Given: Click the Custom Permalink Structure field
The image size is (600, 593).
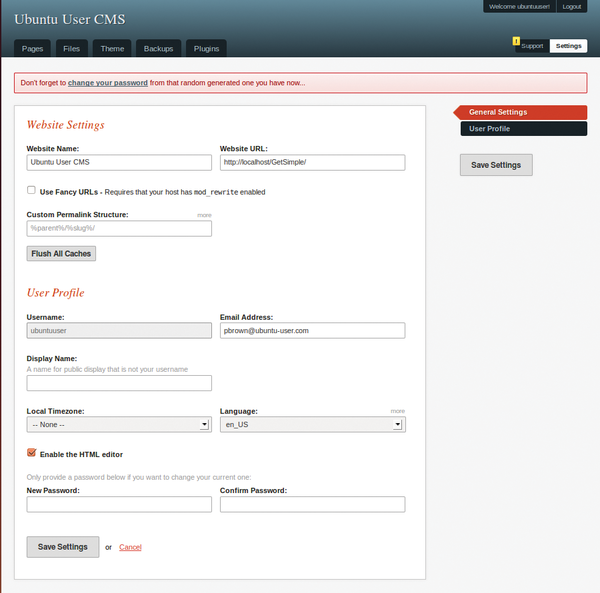Looking at the screenshot, I should 119,228.
